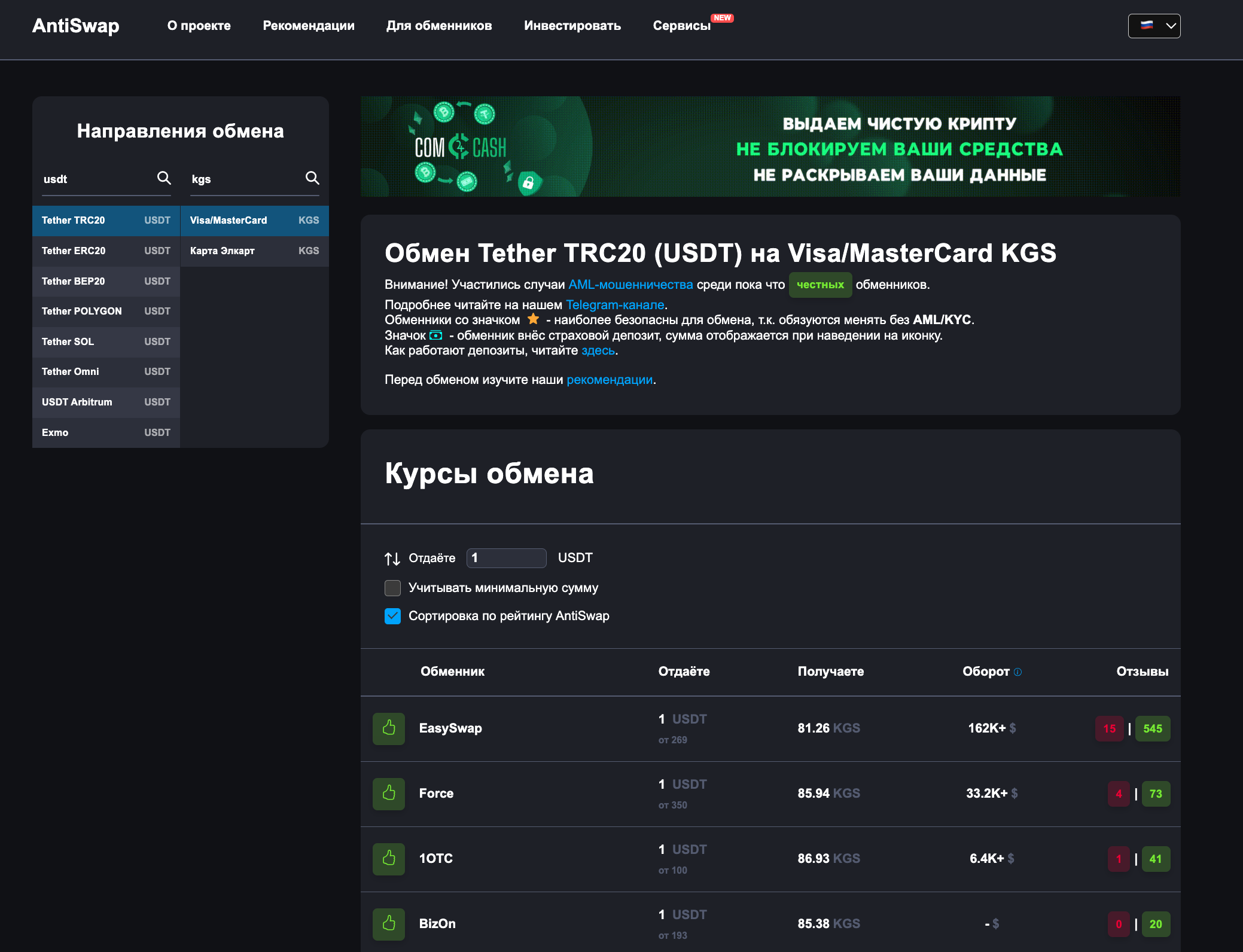Open the Telegram-канале link
Image resolution: width=1243 pixels, height=952 pixels.
tap(615, 305)
